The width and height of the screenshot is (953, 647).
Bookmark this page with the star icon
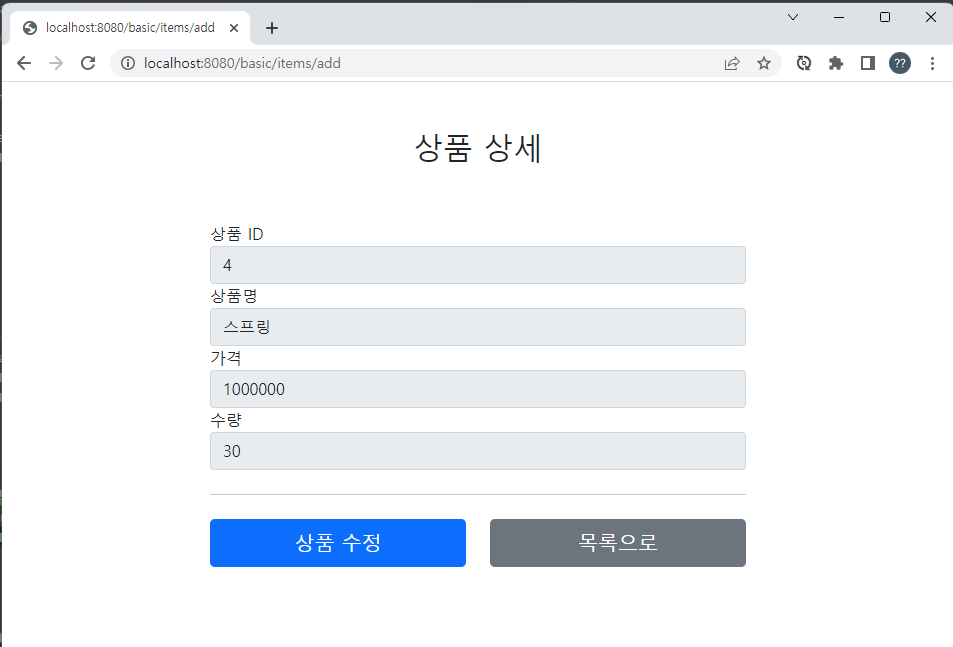(x=764, y=63)
